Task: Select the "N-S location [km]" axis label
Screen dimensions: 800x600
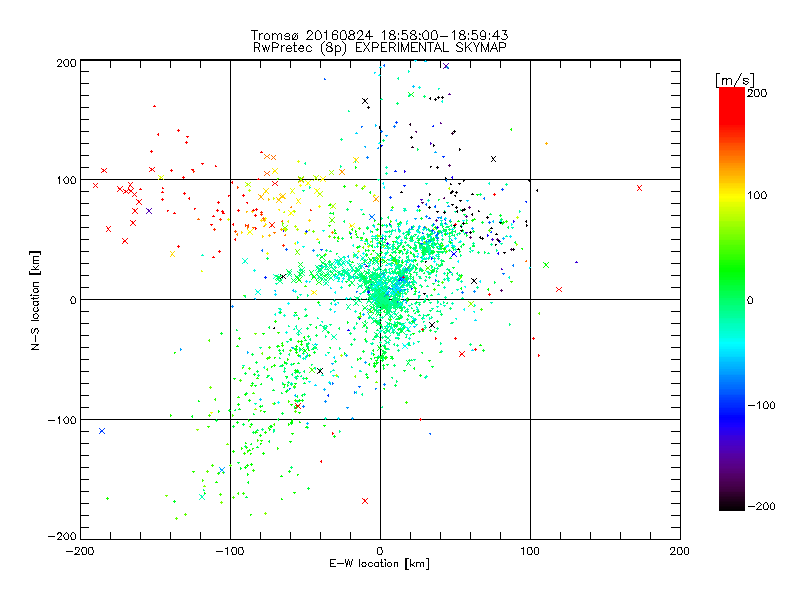Action: tap(35, 300)
